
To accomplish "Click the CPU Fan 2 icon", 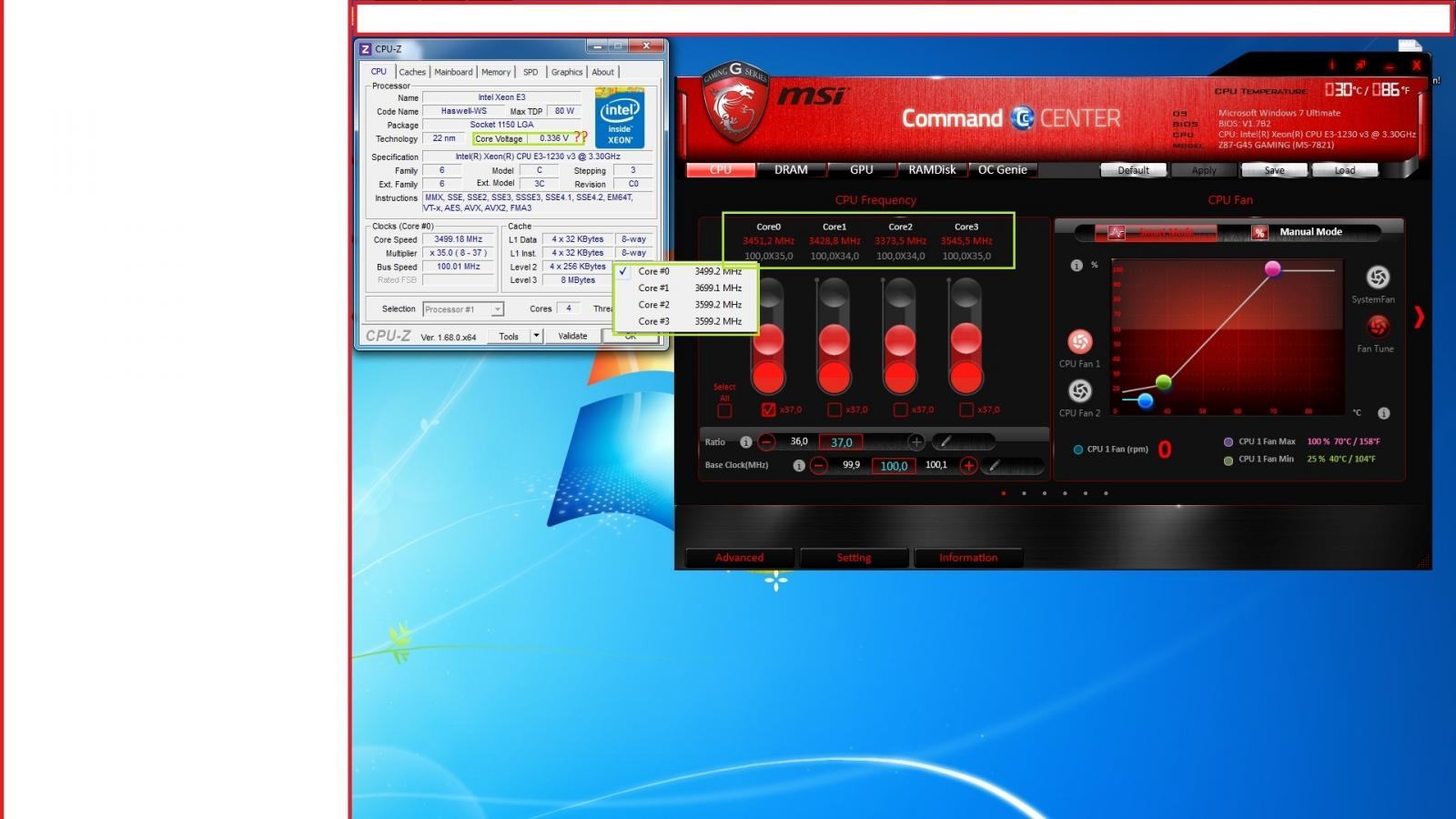I will click(1079, 390).
